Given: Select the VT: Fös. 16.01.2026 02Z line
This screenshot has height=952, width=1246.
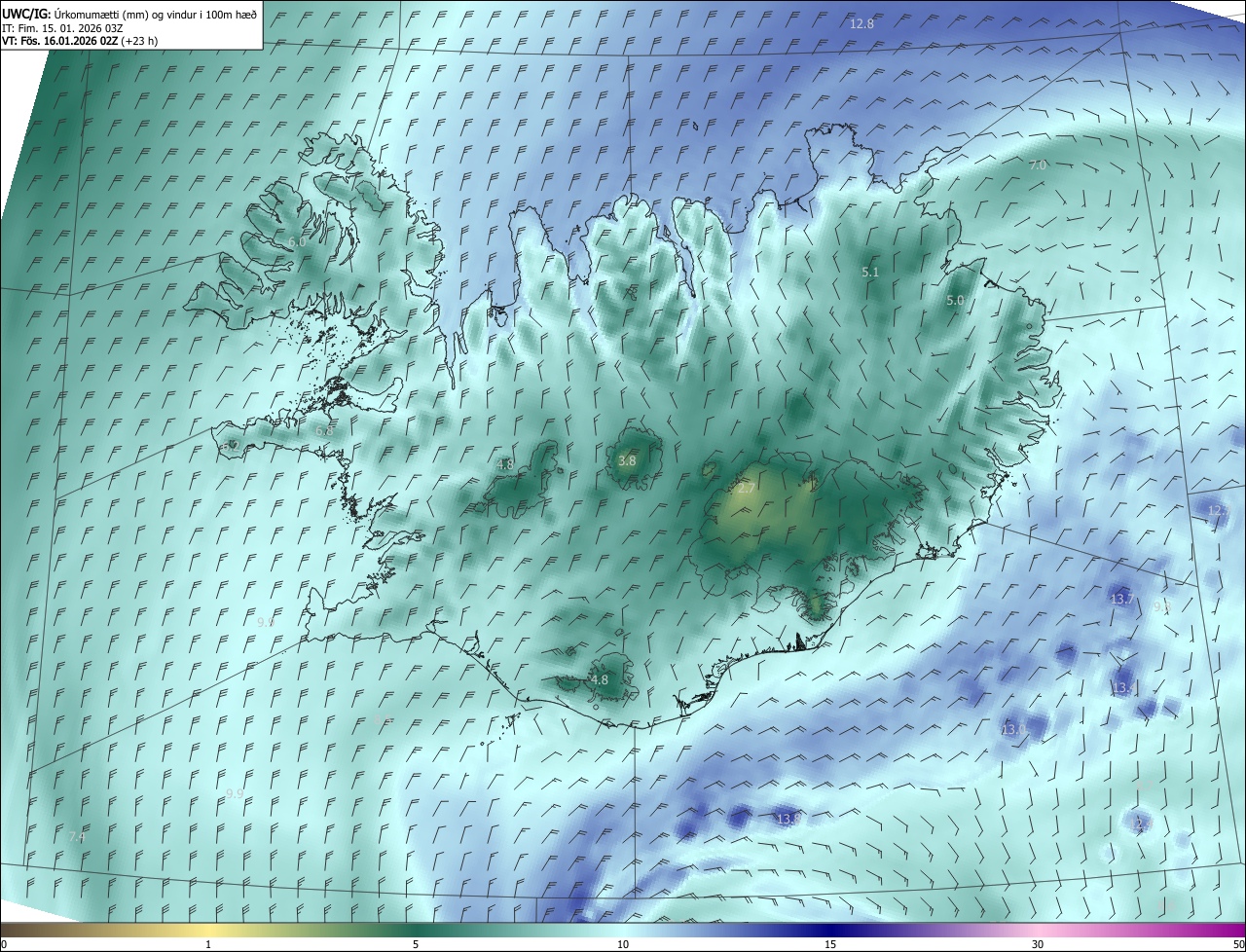Looking at the screenshot, I should click(x=80, y=41).
